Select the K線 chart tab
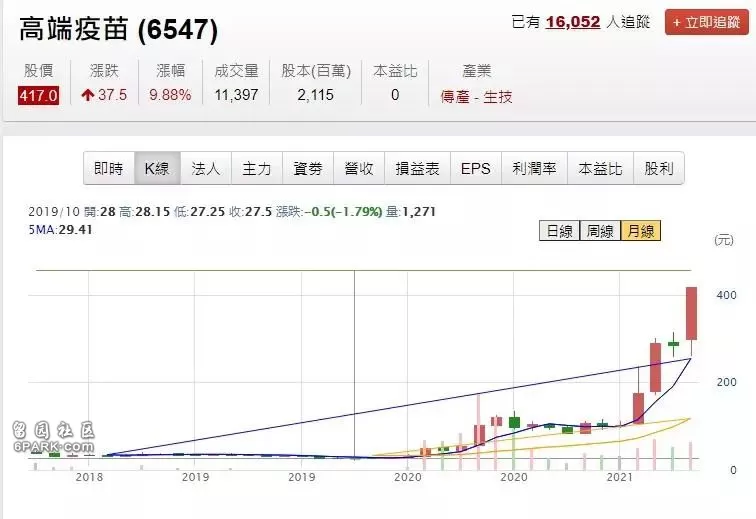The image size is (756, 519). [157, 168]
